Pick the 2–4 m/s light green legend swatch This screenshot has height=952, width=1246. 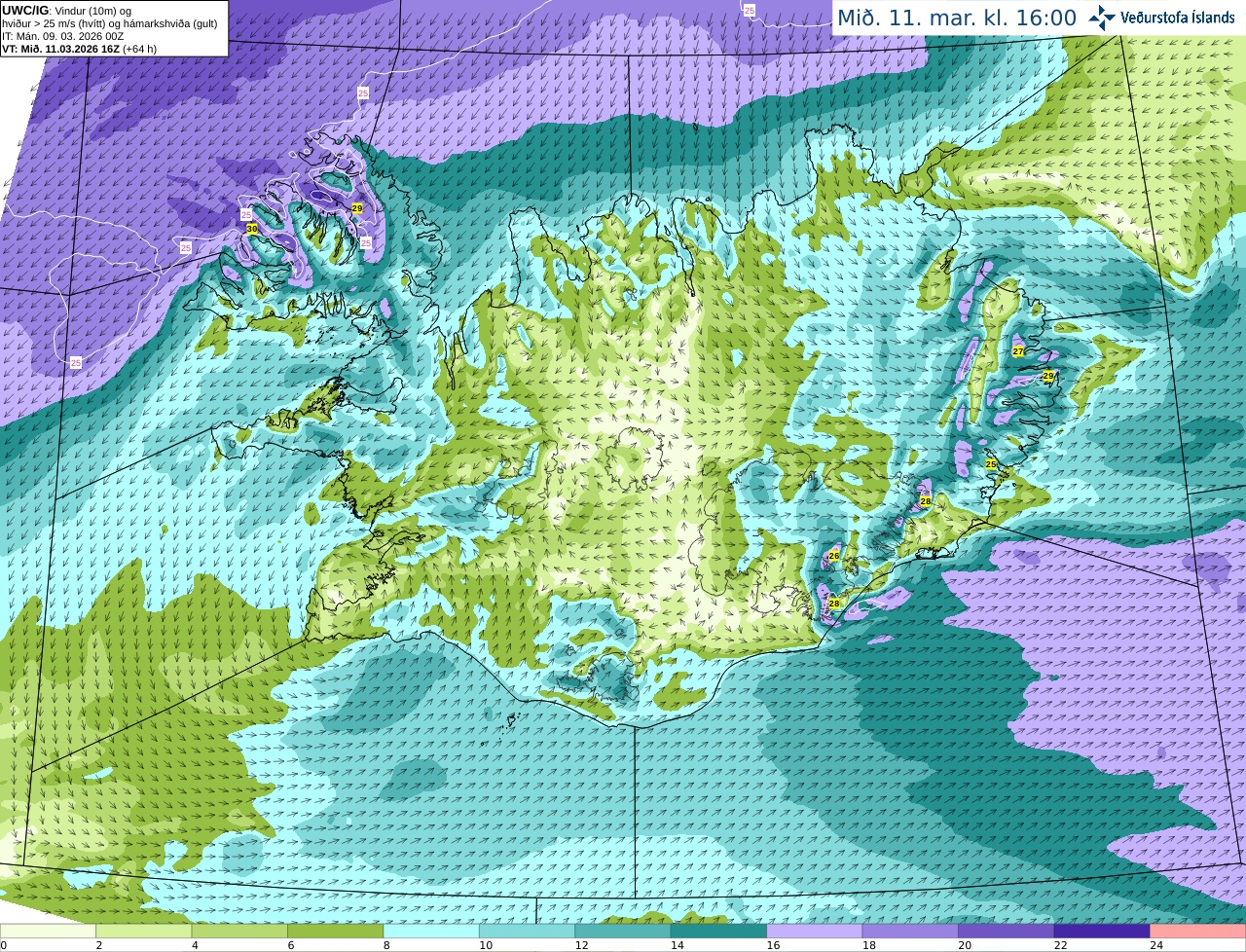pos(143,931)
